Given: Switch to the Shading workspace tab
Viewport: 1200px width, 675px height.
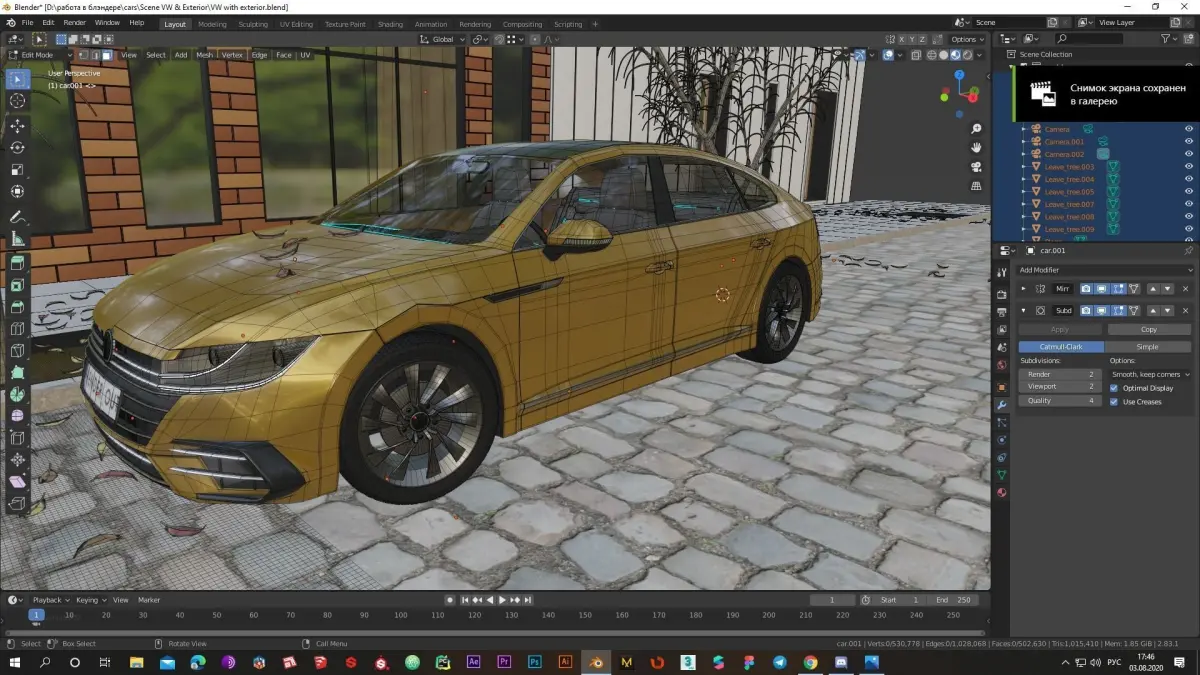Looking at the screenshot, I should 390,24.
